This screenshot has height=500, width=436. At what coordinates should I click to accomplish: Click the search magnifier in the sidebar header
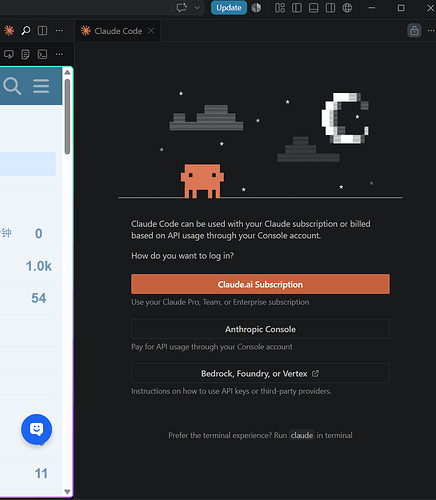(x=26, y=31)
